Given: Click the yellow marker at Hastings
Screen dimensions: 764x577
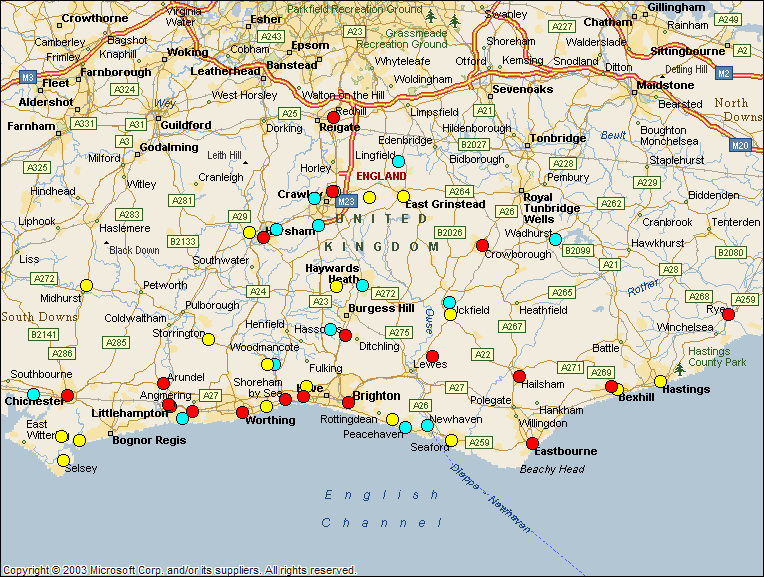Looking at the screenshot, I should (660, 381).
